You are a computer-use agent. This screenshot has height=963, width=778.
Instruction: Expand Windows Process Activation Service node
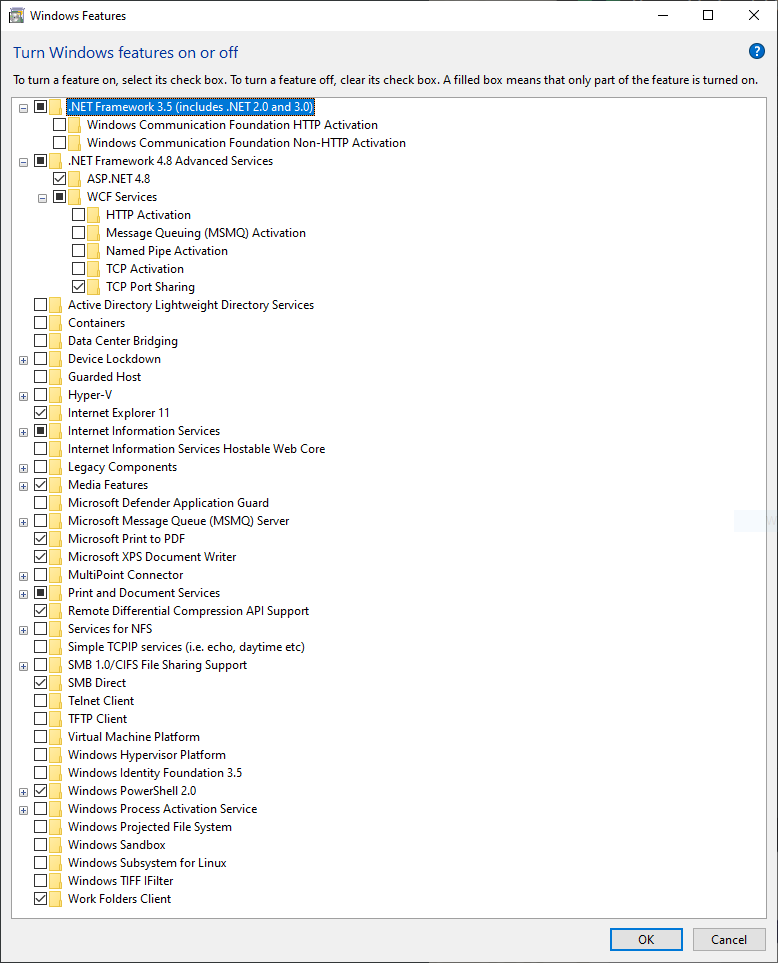[x=23, y=810]
